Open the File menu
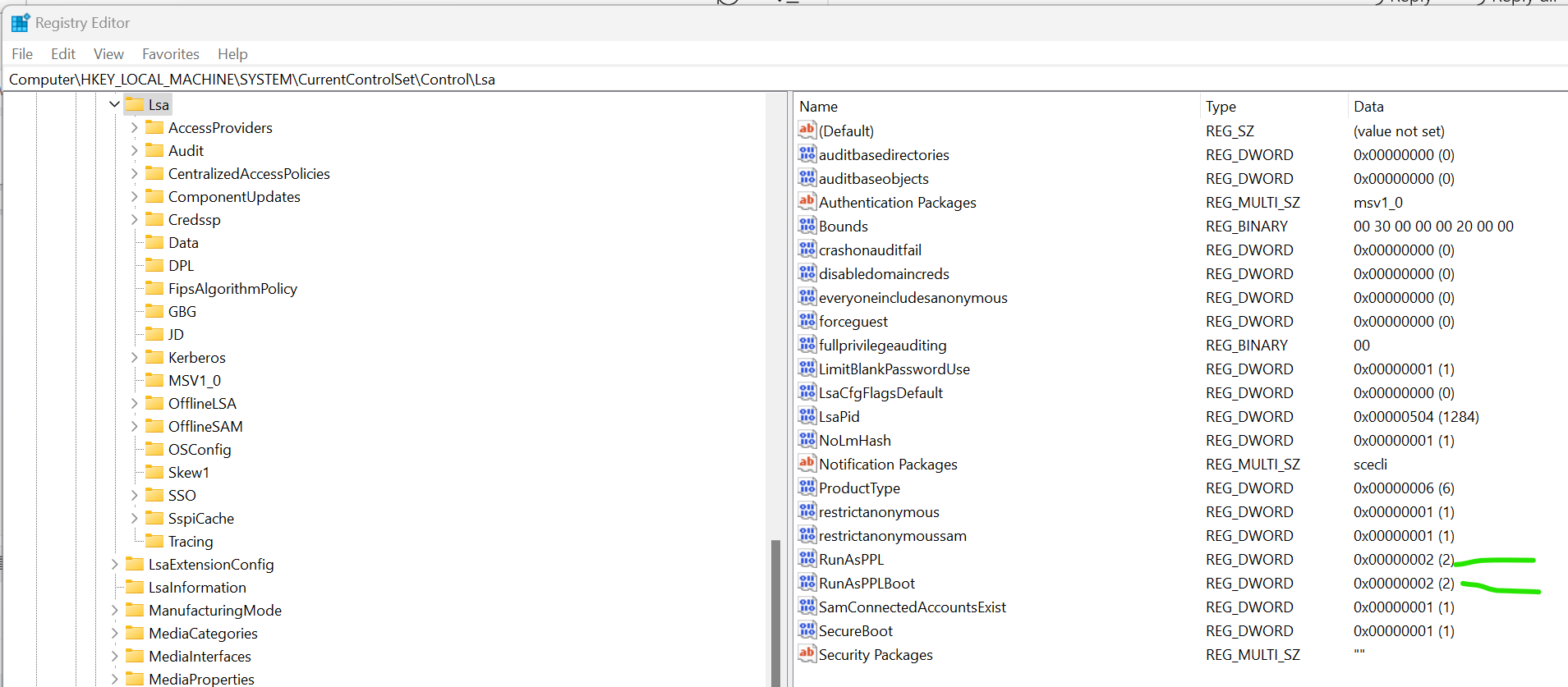This screenshot has width=1568, height=687. 22,53
